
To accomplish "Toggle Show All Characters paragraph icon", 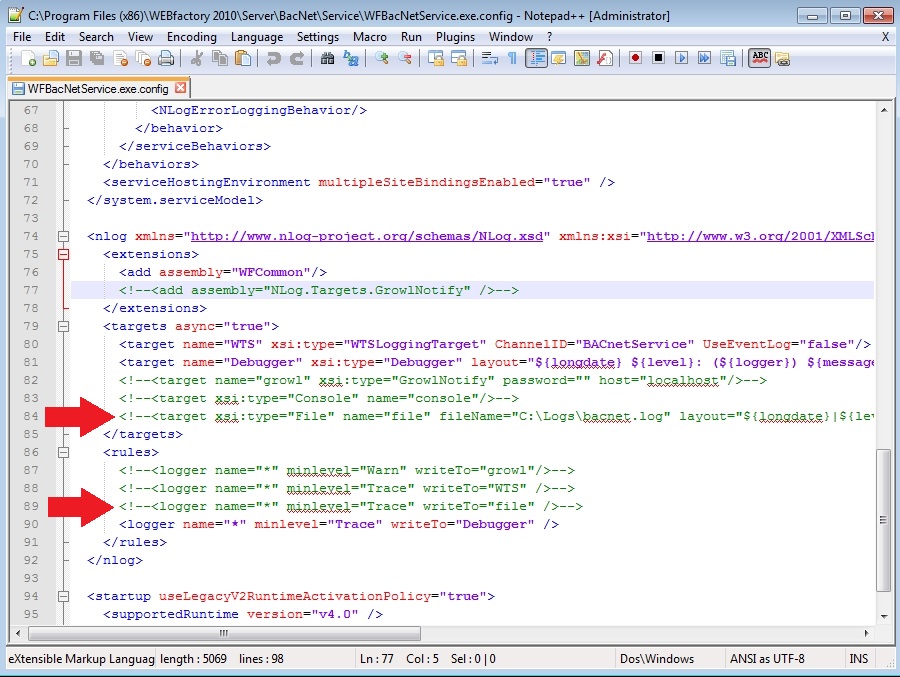I will [512, 58].
